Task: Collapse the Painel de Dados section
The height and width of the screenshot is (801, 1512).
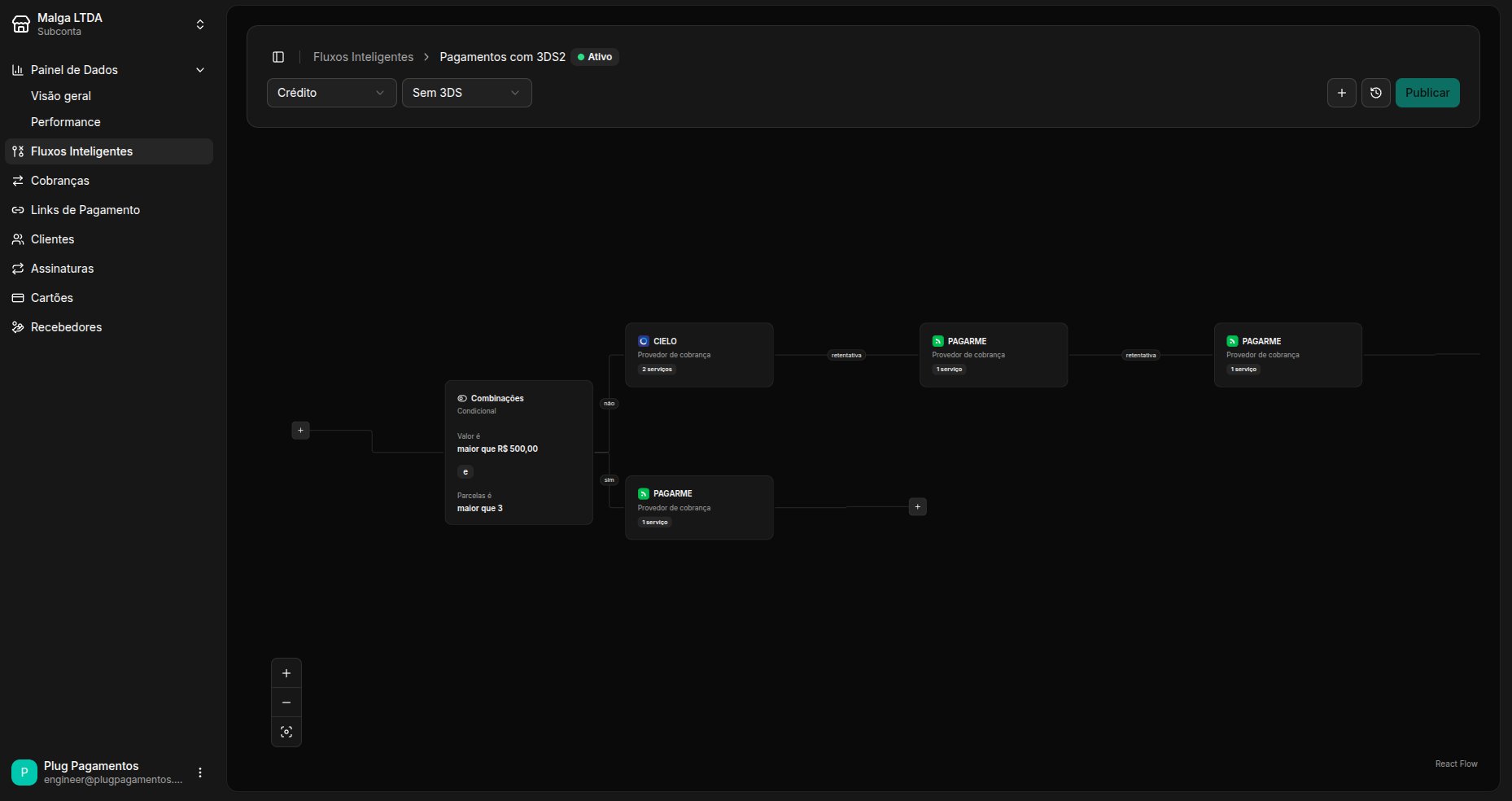Action: click(x=109, y=70)
